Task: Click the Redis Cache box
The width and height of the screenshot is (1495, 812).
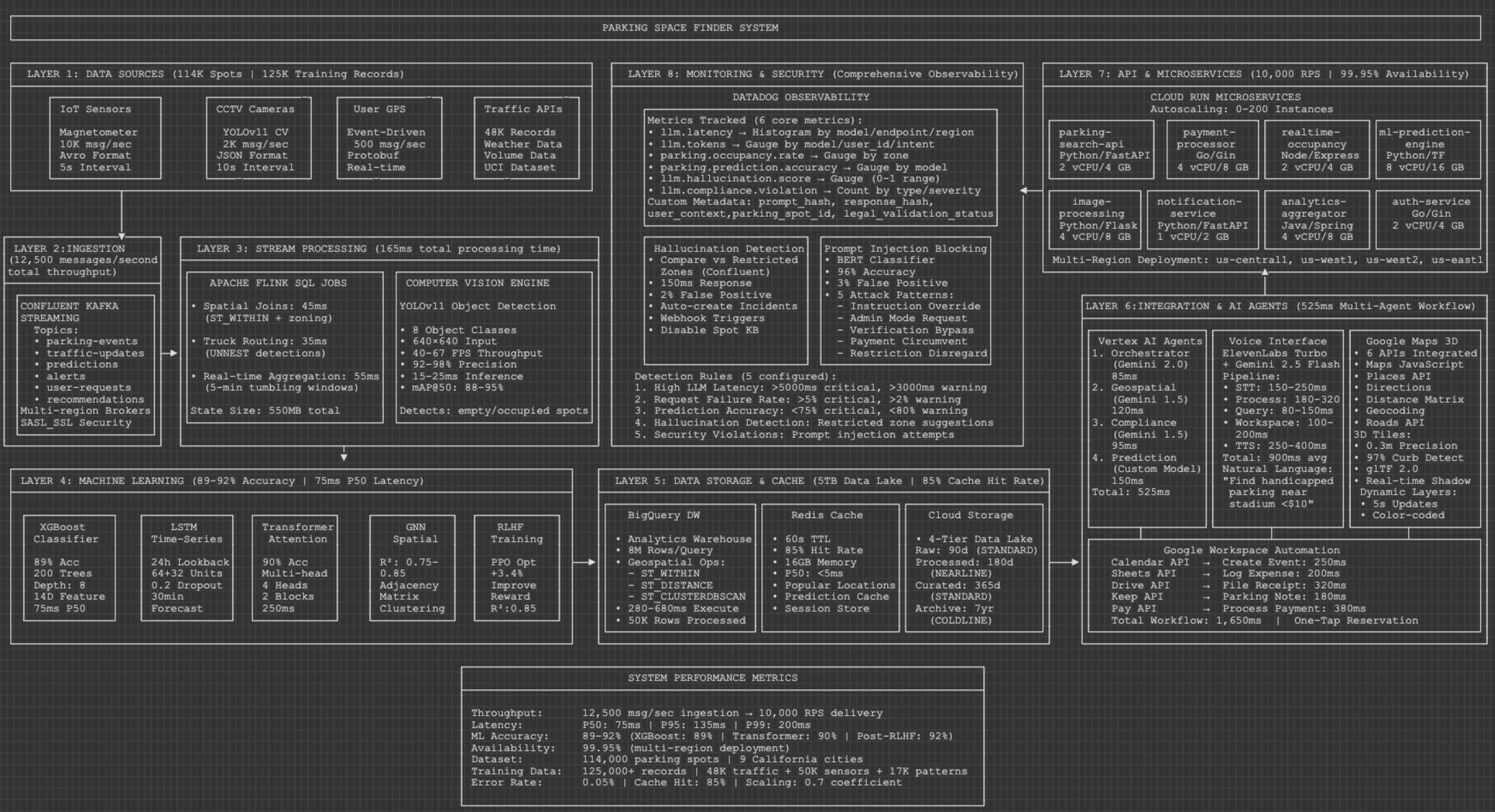Action: pos(830,568)
